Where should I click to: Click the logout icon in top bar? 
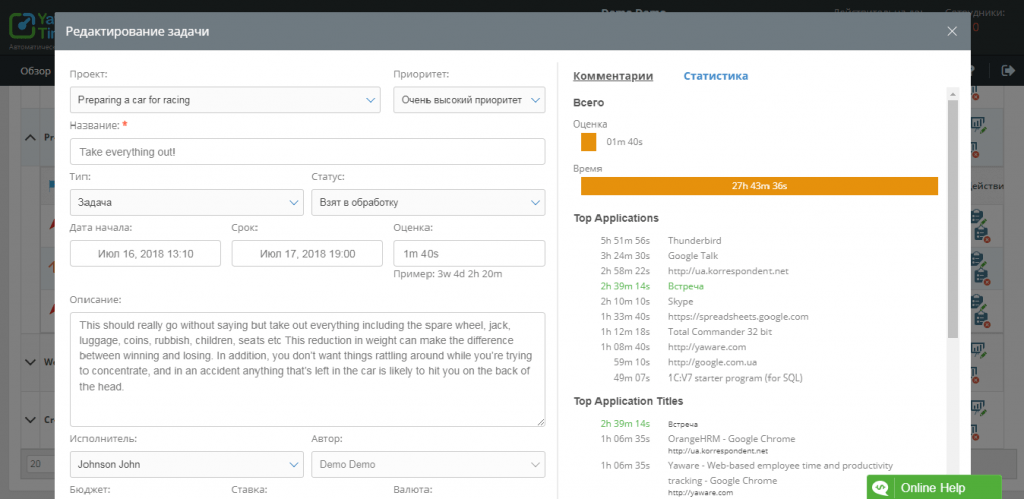point(1007,71)
